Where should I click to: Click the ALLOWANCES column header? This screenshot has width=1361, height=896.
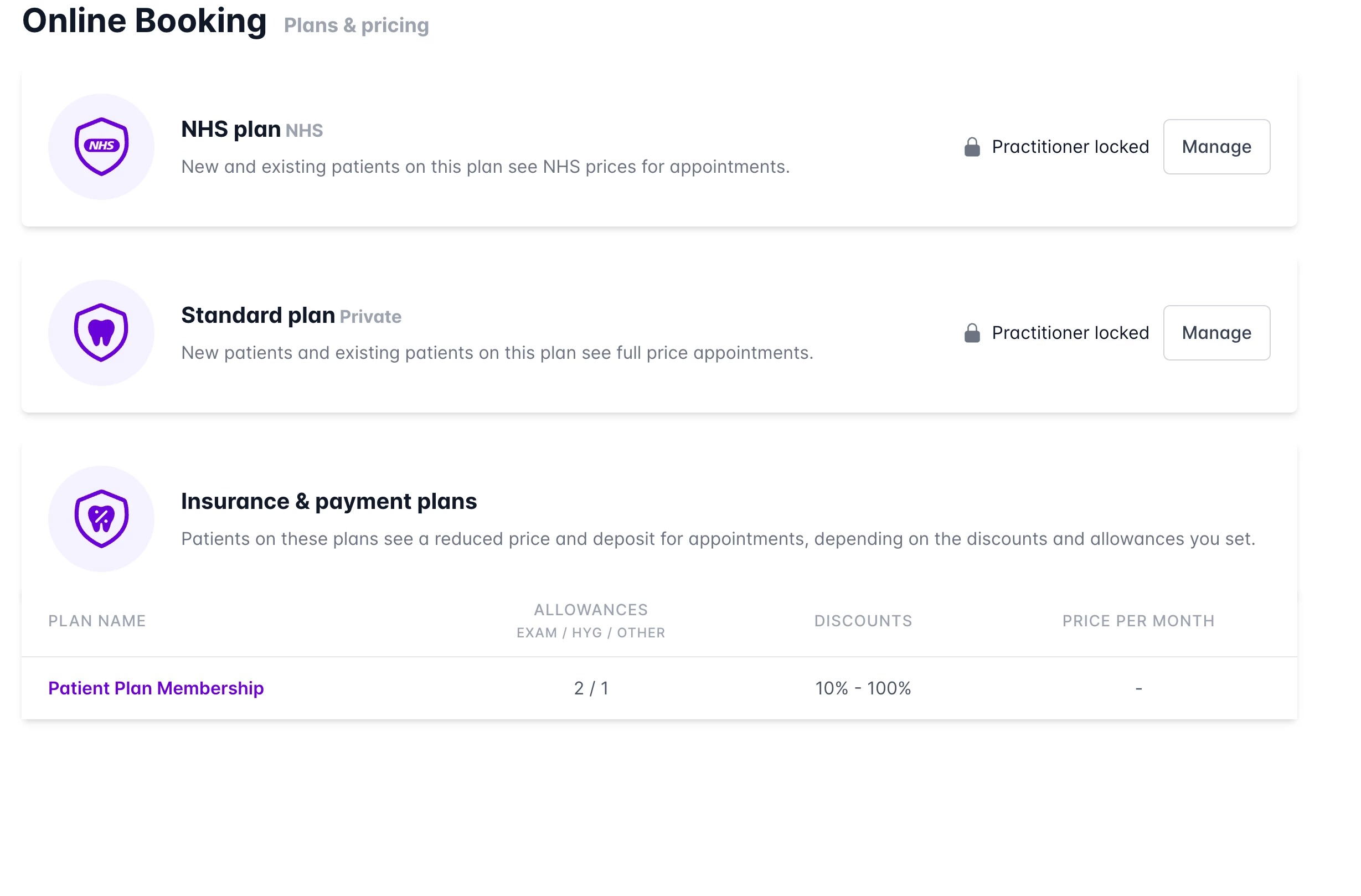(x=591, y=610)
